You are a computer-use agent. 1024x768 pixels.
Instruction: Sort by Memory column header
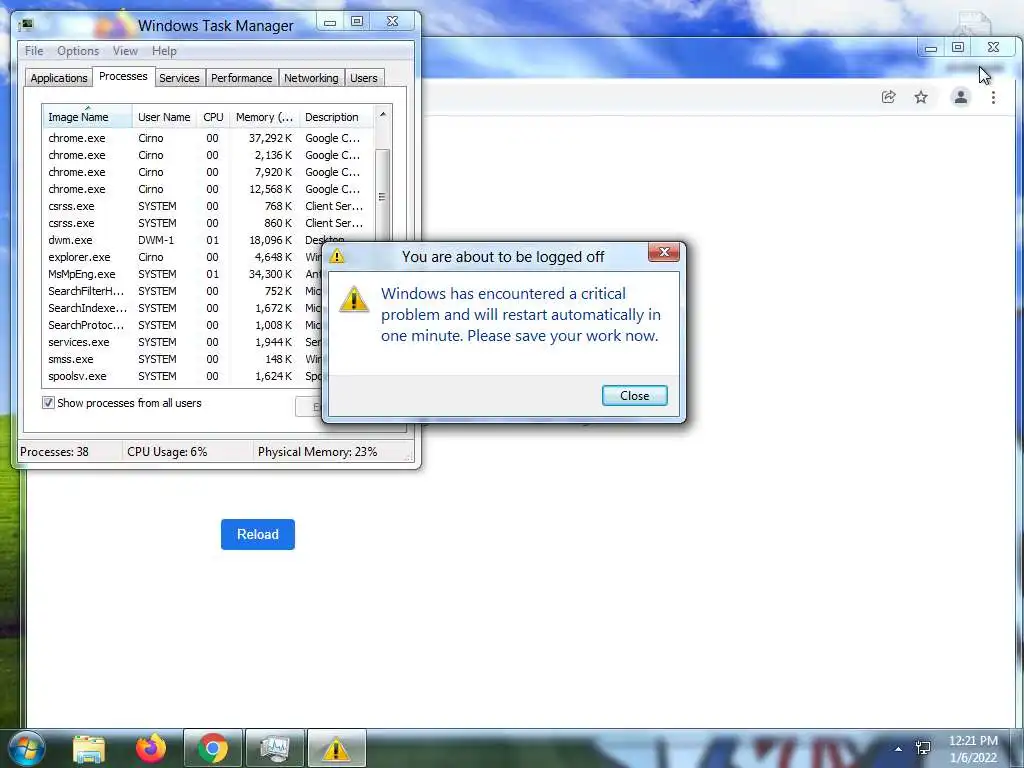pyautogui.click(x=264, y=117)
